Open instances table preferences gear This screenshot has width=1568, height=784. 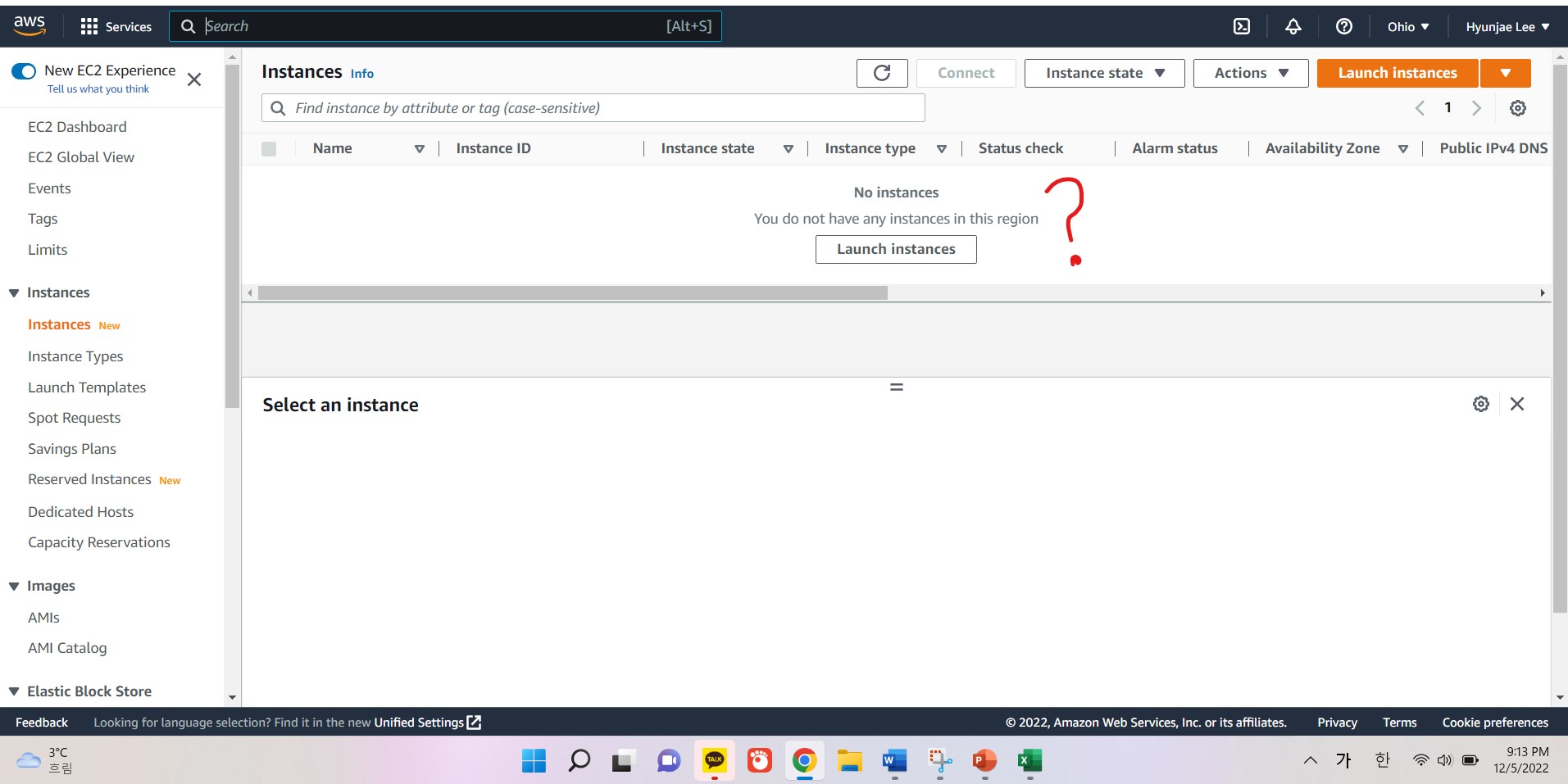point(1518,108)
